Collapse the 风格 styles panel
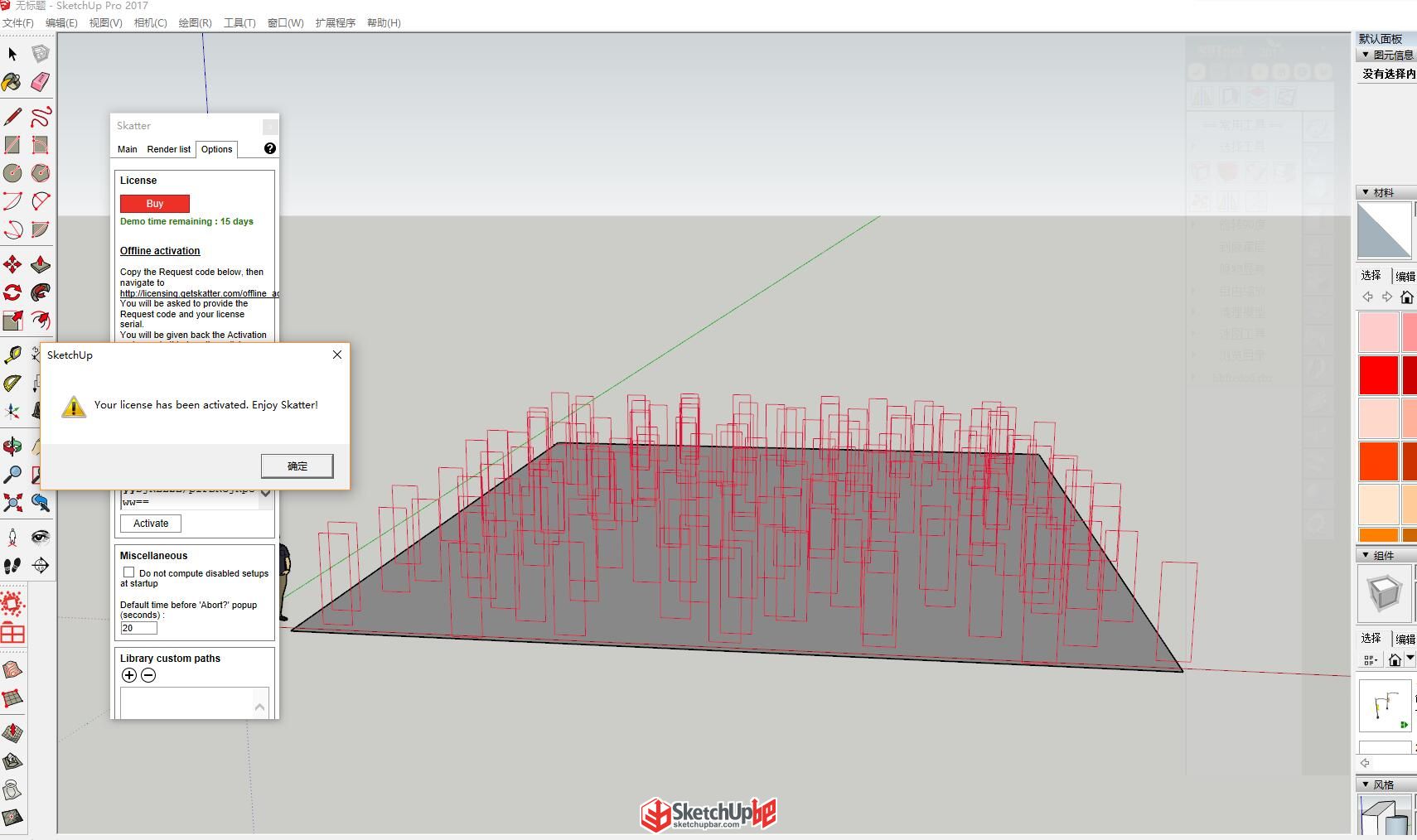The width and height of the screenshot is (1417, 840). point(1366,784)
